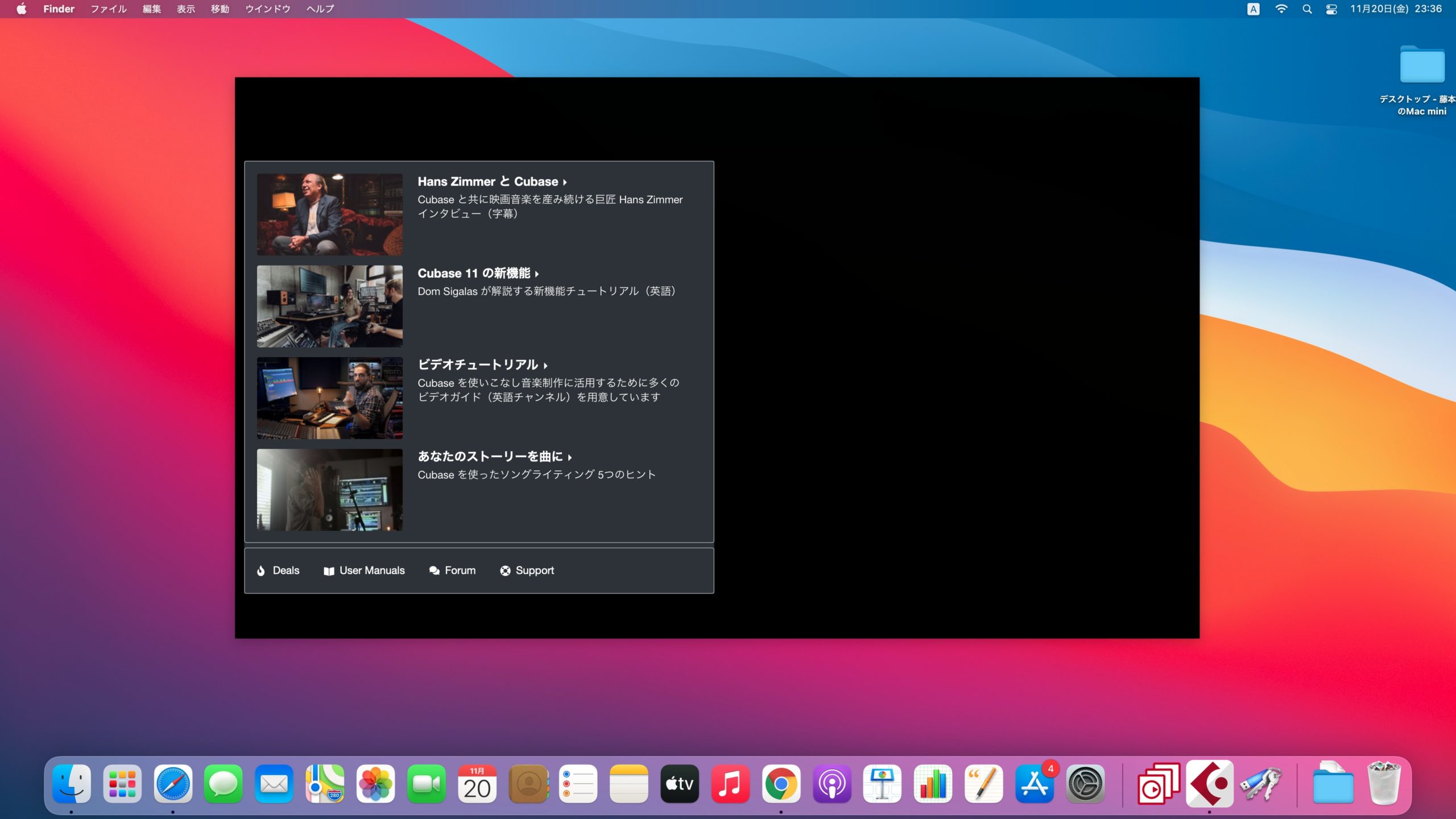This screenshot has height=819, width=1456.
Task: Open Calendar in the Dock
Action: (x=477, y=784)
